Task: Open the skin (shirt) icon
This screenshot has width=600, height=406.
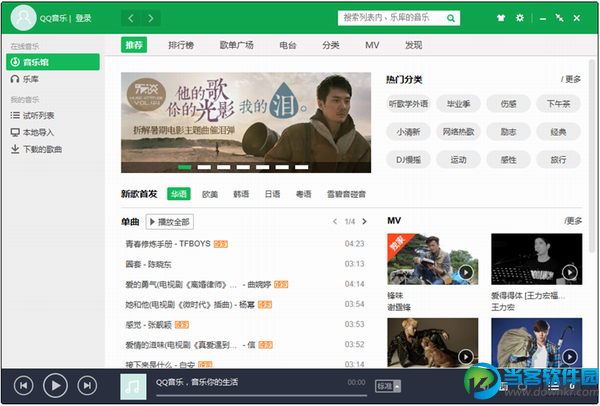Action: tap(501, 18)
